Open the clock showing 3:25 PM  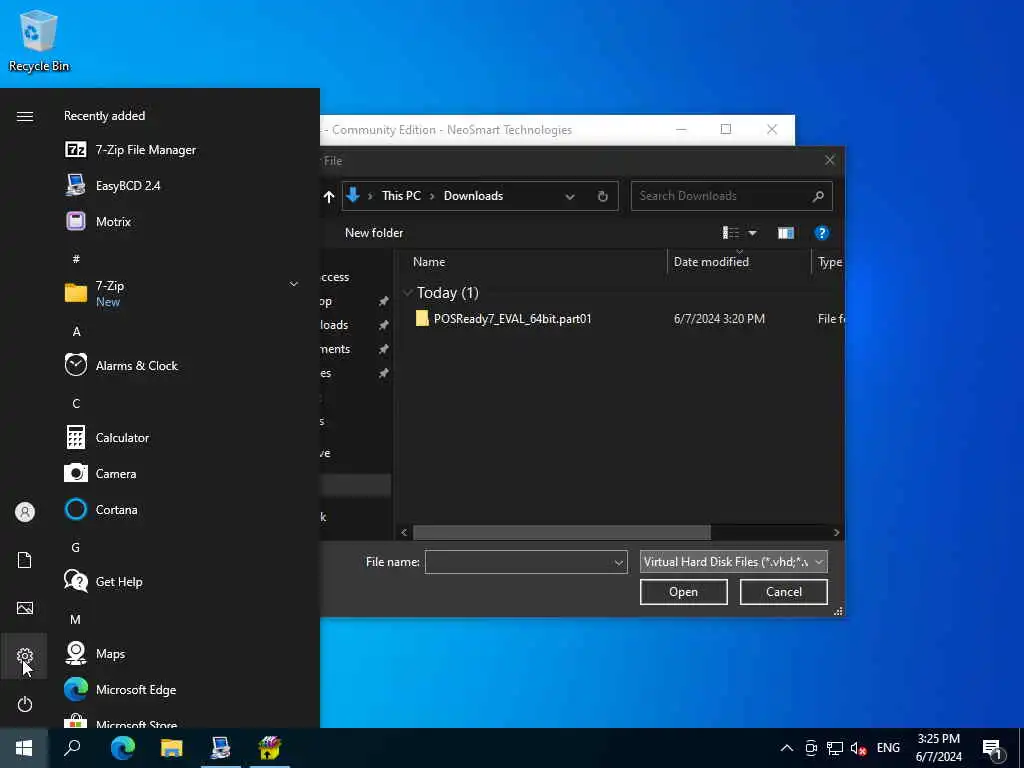pos(938,748)
